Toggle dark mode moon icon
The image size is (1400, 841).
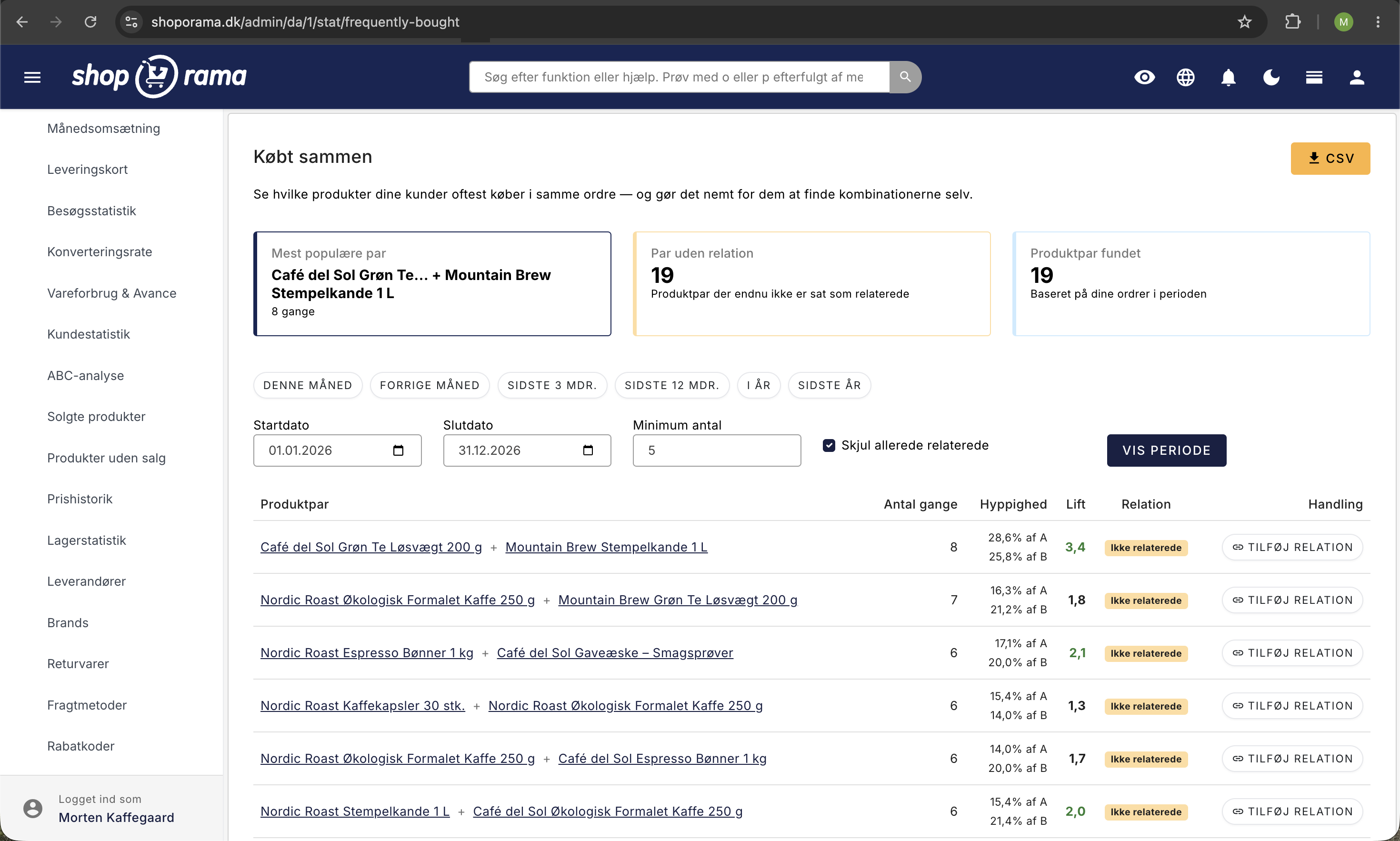1271,77
